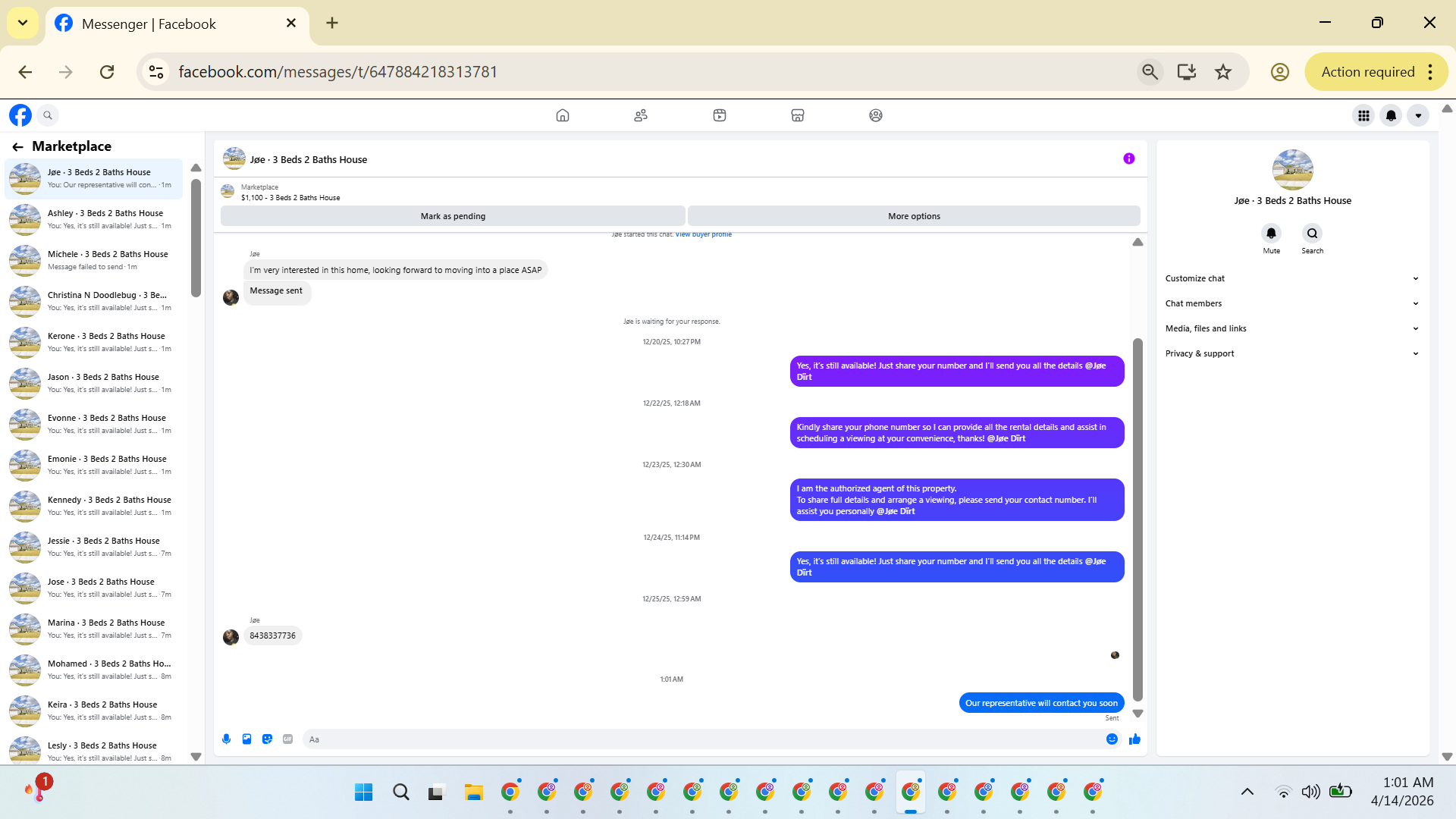Send a thumbs up like
This screenshot has width=1456, height=819.
click(x=1134, y=739)
